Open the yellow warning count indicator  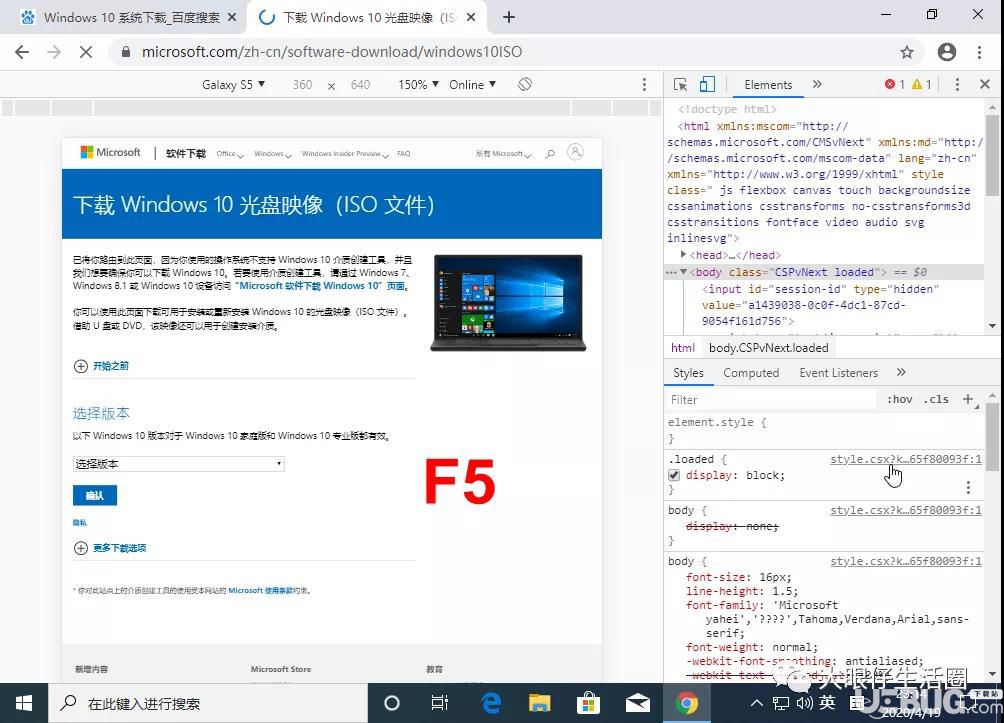(x=921, y=85)
